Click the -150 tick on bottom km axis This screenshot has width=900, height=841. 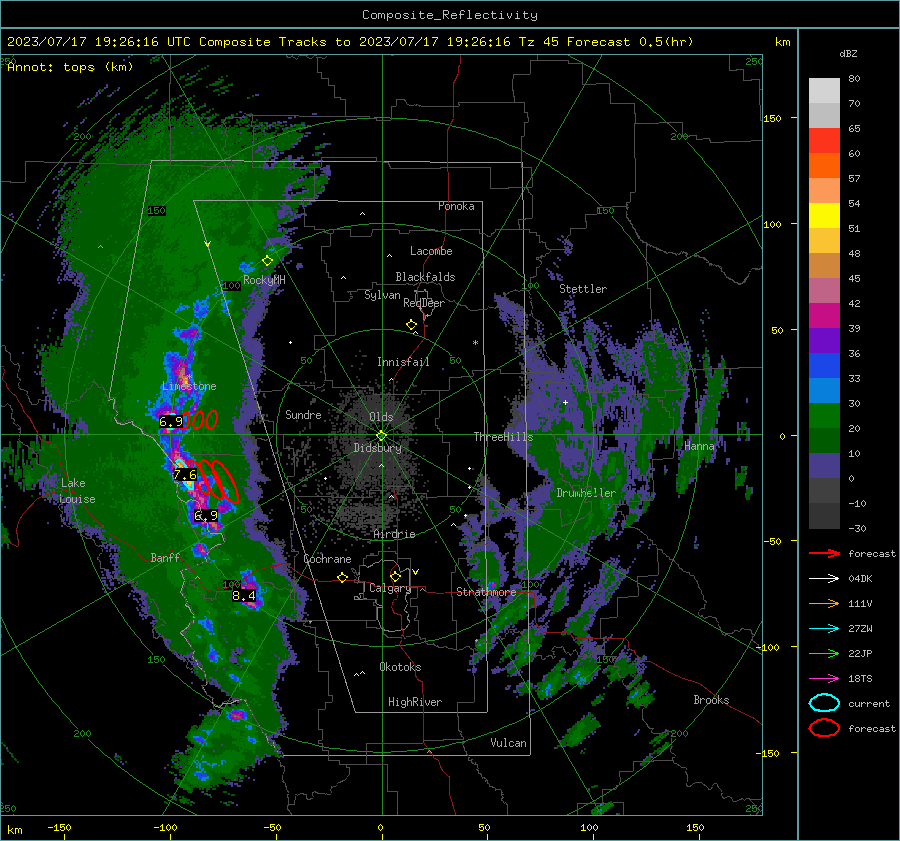(59, 828)
